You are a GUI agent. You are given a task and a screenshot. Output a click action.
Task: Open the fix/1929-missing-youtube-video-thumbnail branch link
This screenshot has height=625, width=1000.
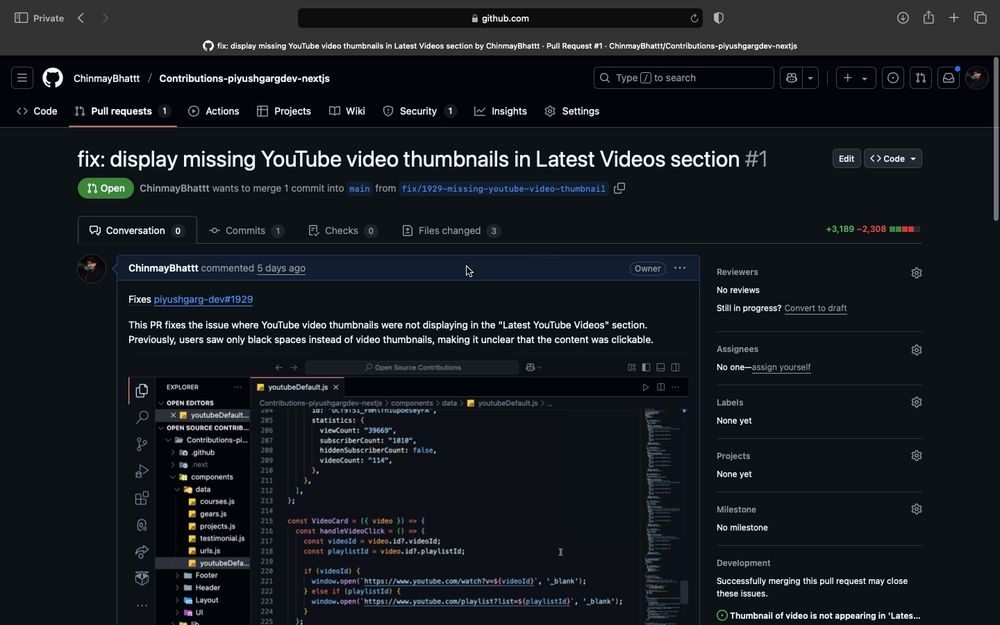tap(503, 189)
